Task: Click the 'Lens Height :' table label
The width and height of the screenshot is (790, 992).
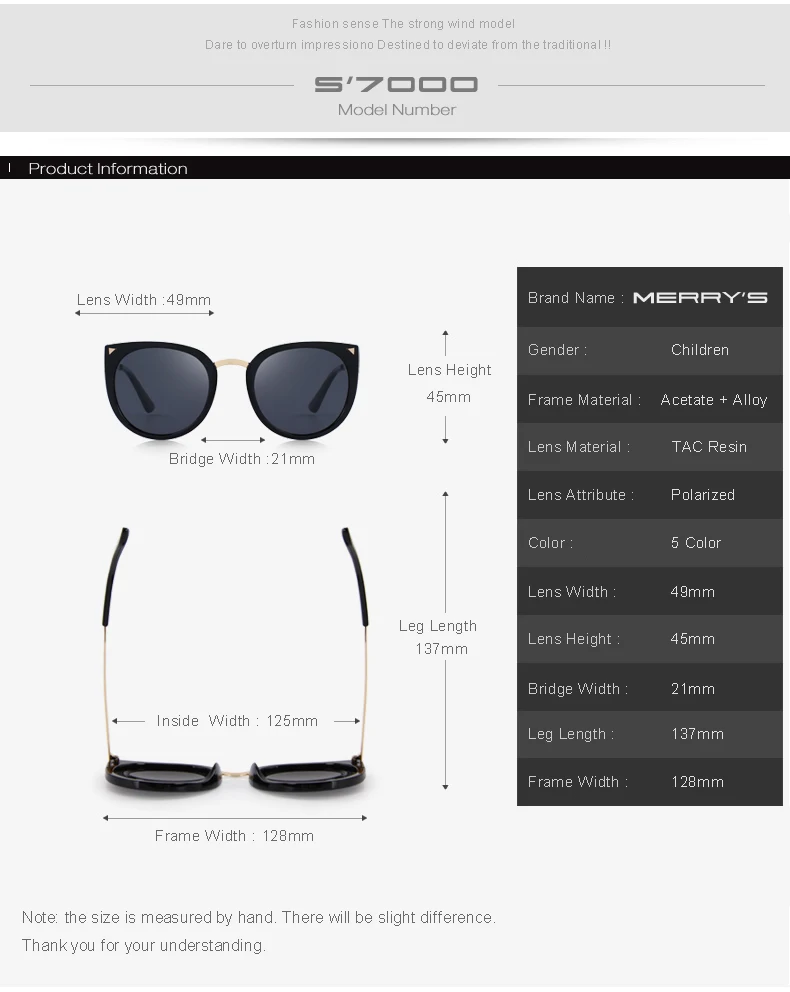Action: coord(574,639)
